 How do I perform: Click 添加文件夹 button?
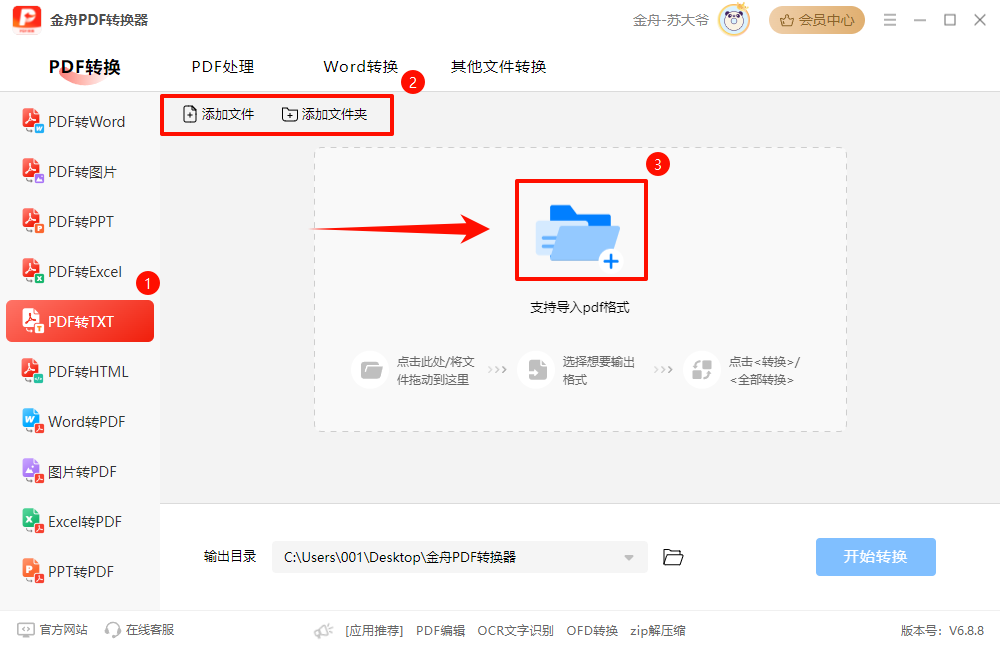(325, 114)
